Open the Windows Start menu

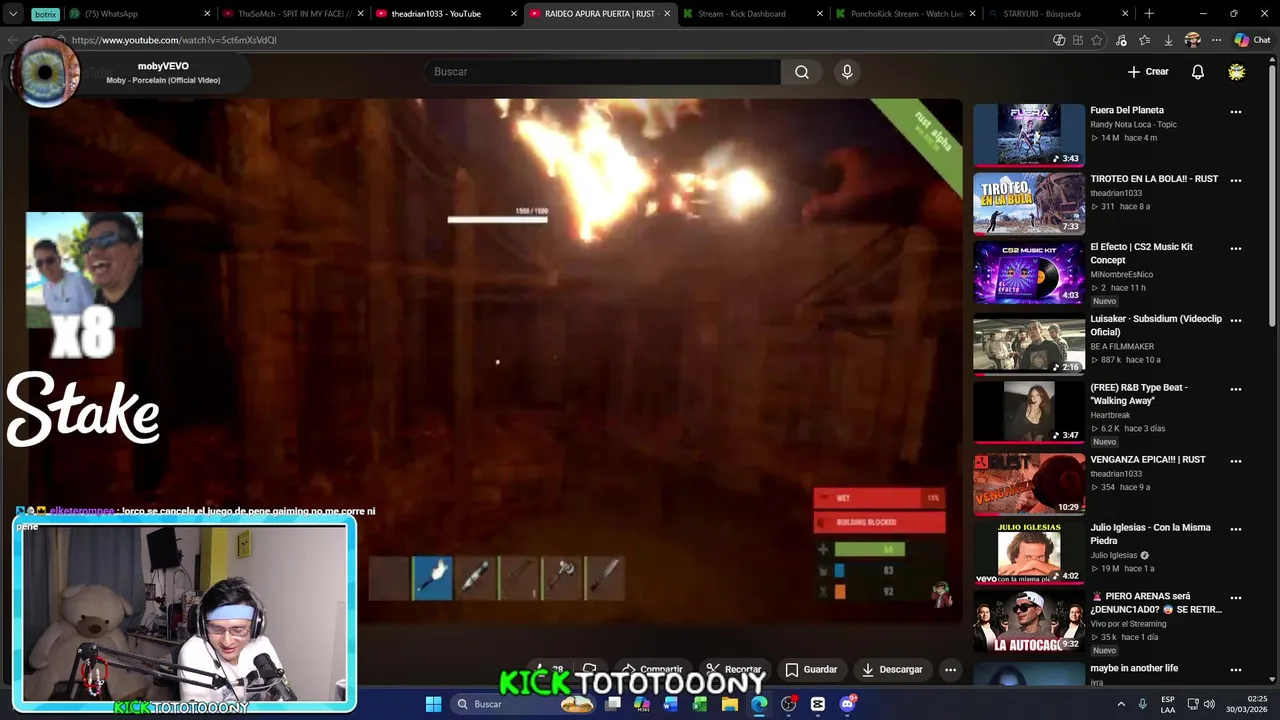[433, 704]
